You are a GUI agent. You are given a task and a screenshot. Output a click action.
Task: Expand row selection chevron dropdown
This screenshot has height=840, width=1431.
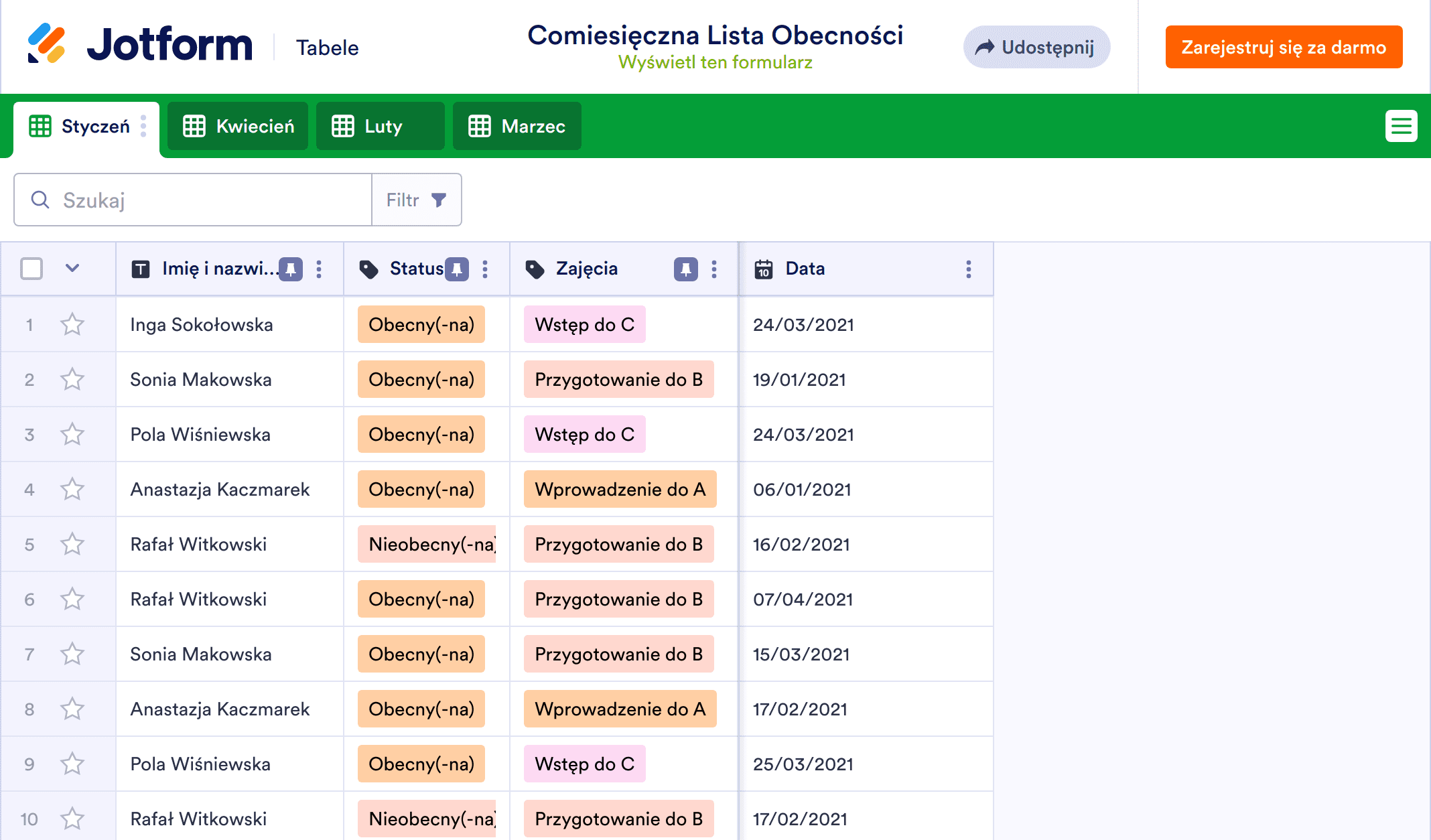[x=72, y=269]
